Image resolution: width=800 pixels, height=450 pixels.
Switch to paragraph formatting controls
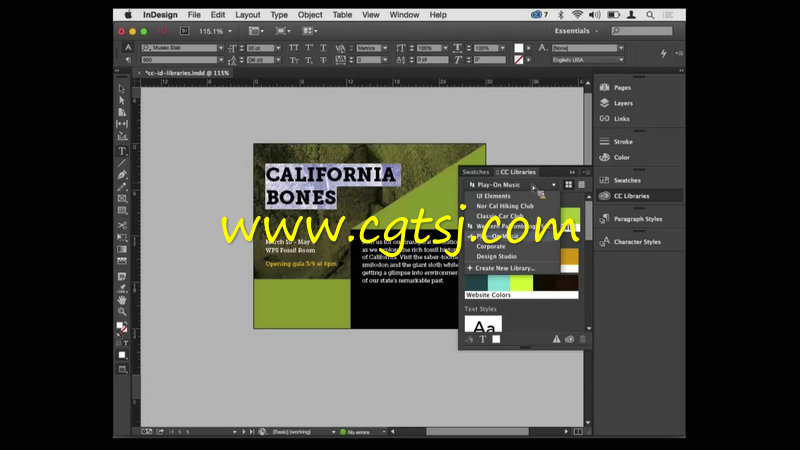pos(128,60)
